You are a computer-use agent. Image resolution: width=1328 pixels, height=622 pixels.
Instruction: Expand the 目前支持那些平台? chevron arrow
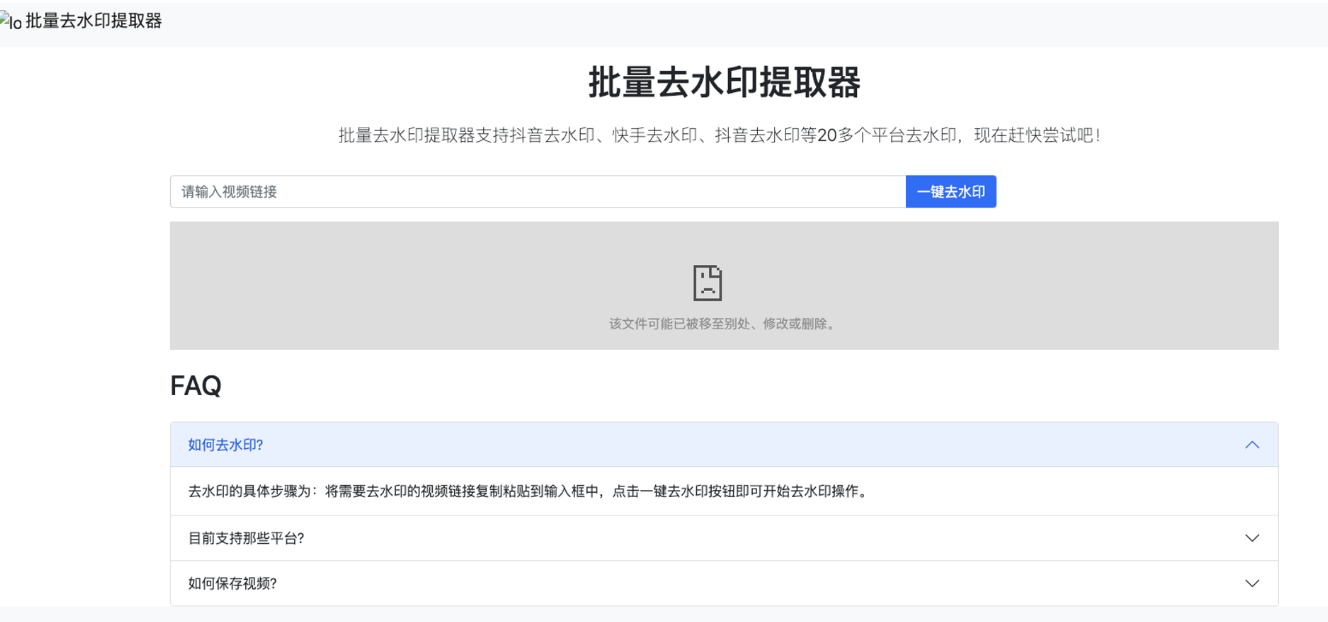[x=1251, y=538]
